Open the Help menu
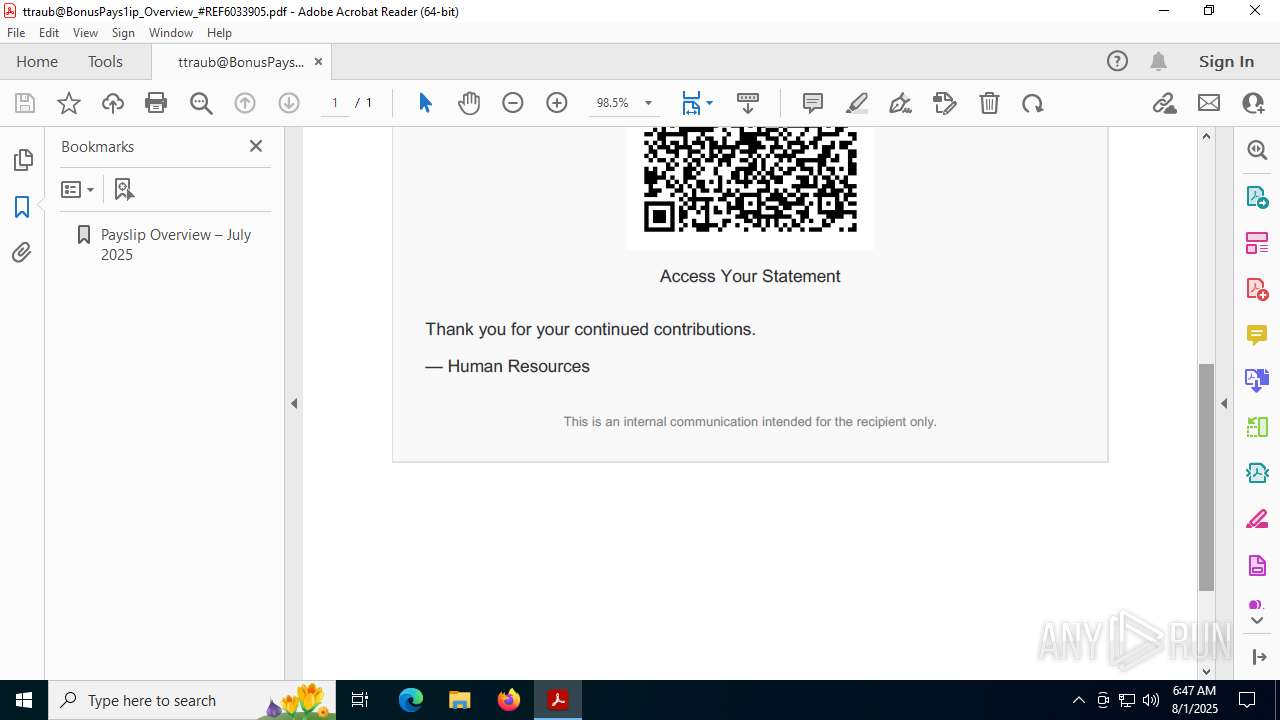This screenshot has height=720, width=1280. click(x=219, y=33)
